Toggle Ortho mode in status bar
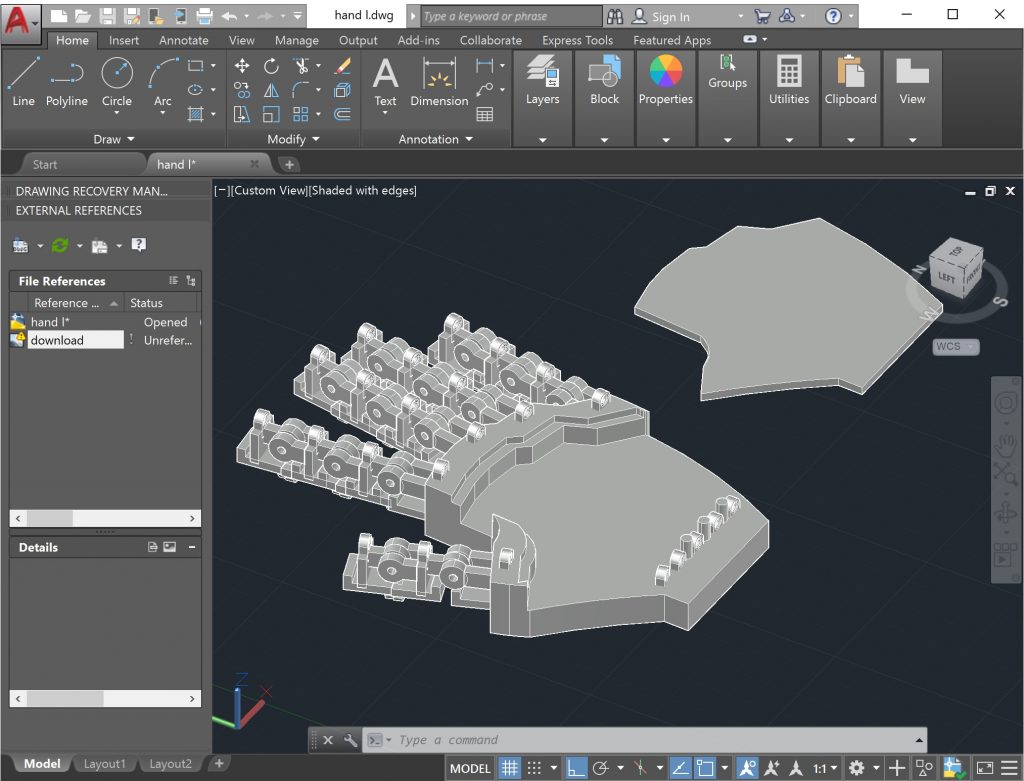The image size is (1024, 781). [576, 768]
